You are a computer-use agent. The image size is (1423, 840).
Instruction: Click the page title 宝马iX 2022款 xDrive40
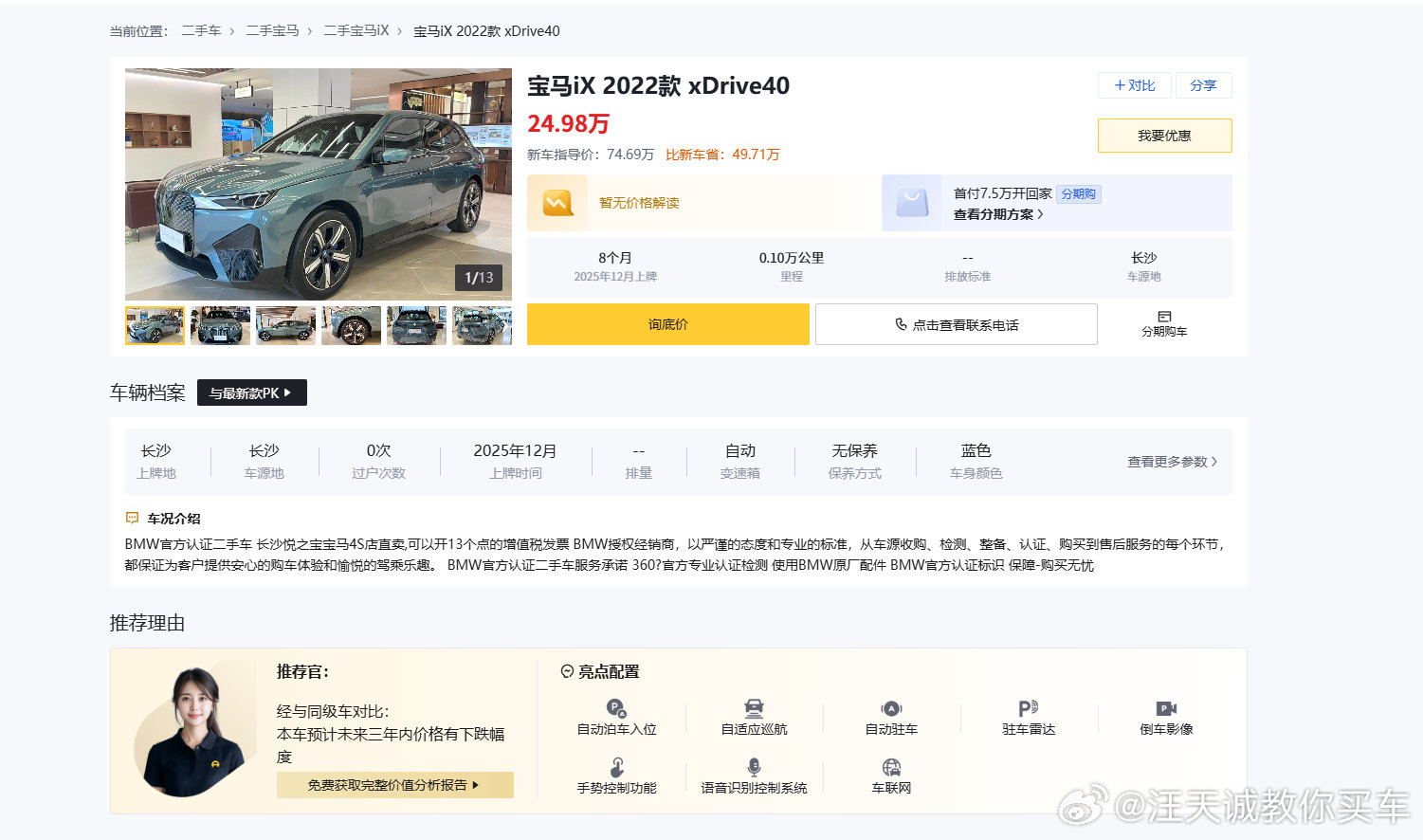(658, 85)
